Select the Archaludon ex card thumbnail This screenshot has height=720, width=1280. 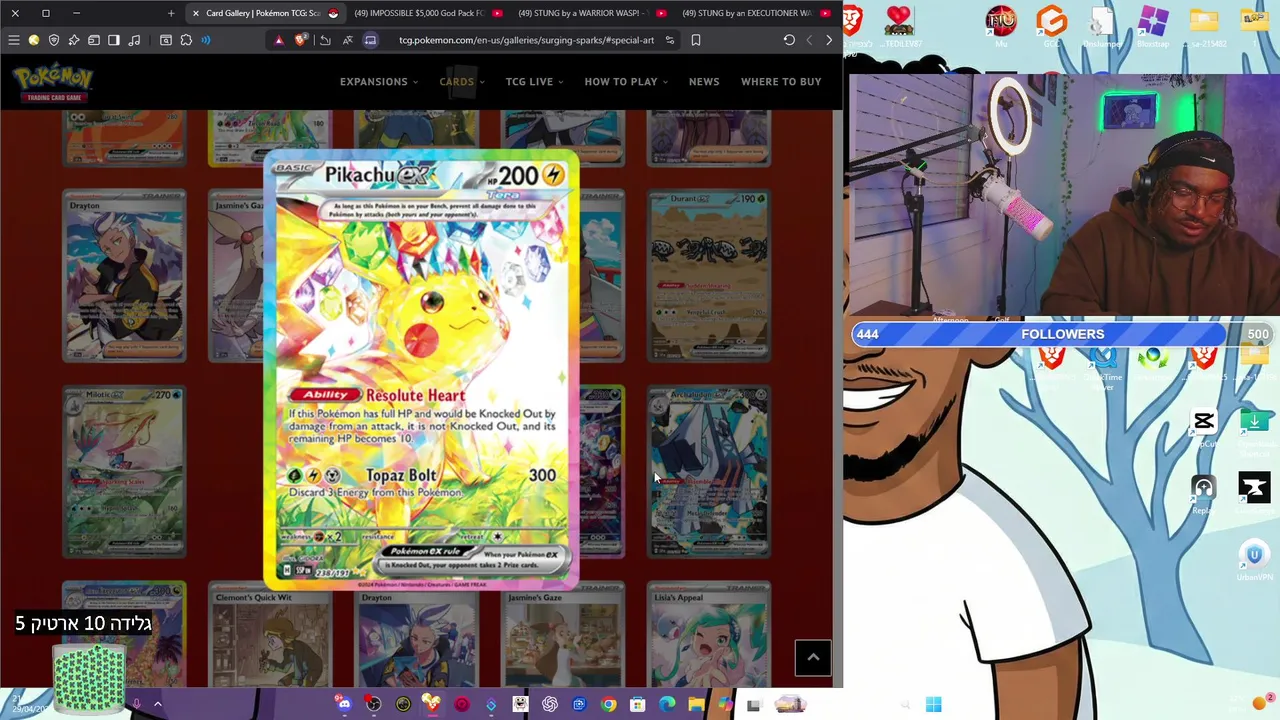pos(709,472)
